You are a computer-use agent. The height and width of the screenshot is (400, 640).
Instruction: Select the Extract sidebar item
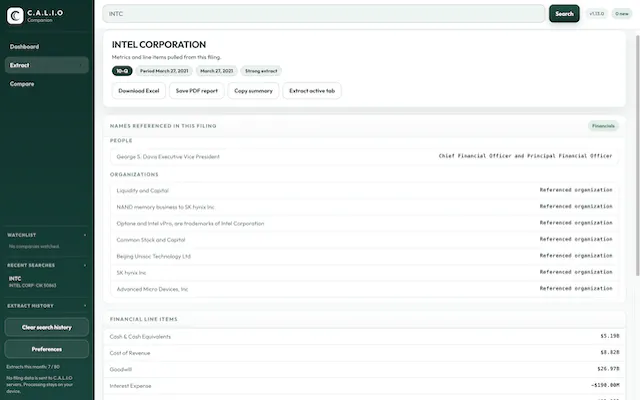click(x=47, y=65)
